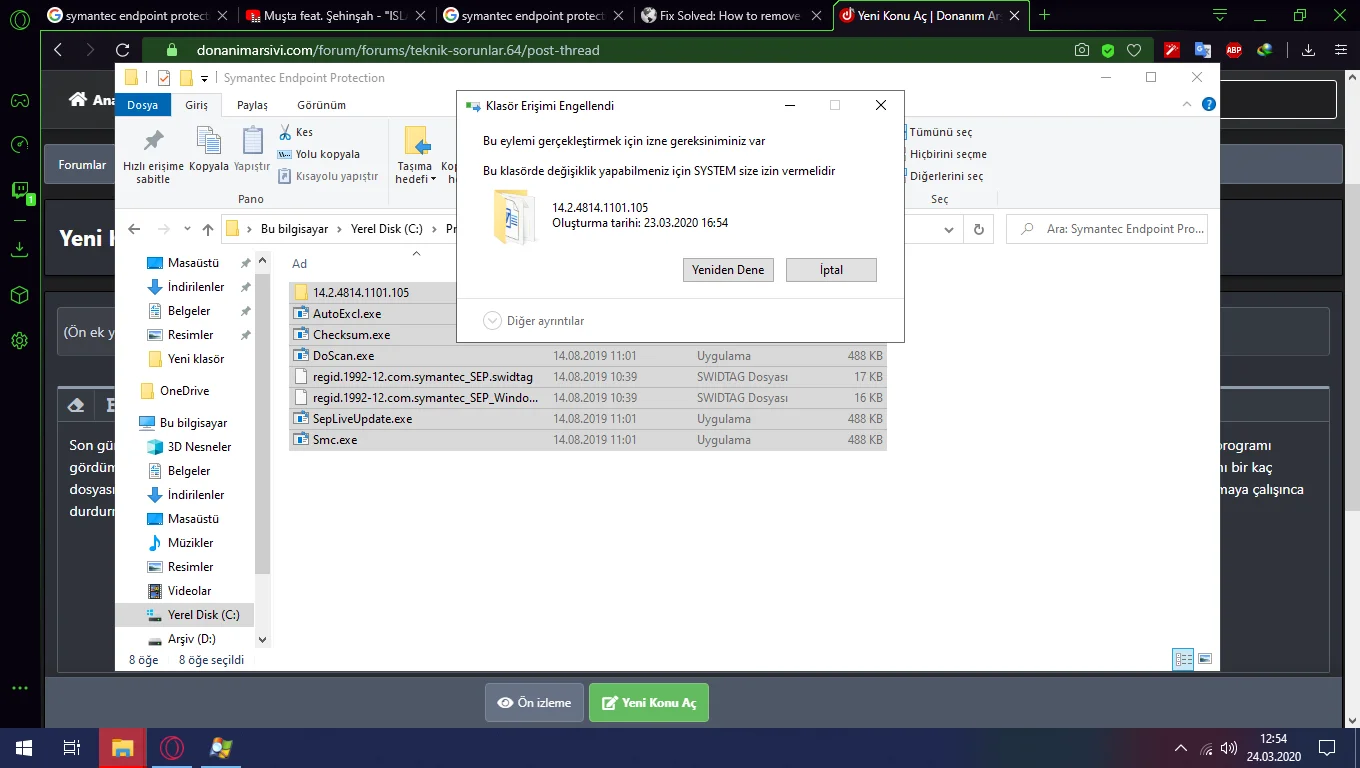Select the AutoExcl.exe file
Screen dimensions: 1360x768
pos(347,314)
